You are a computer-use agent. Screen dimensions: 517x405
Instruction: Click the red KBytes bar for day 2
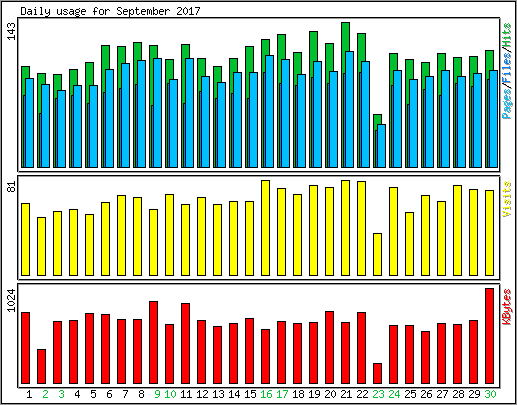(x=41, y=366)
